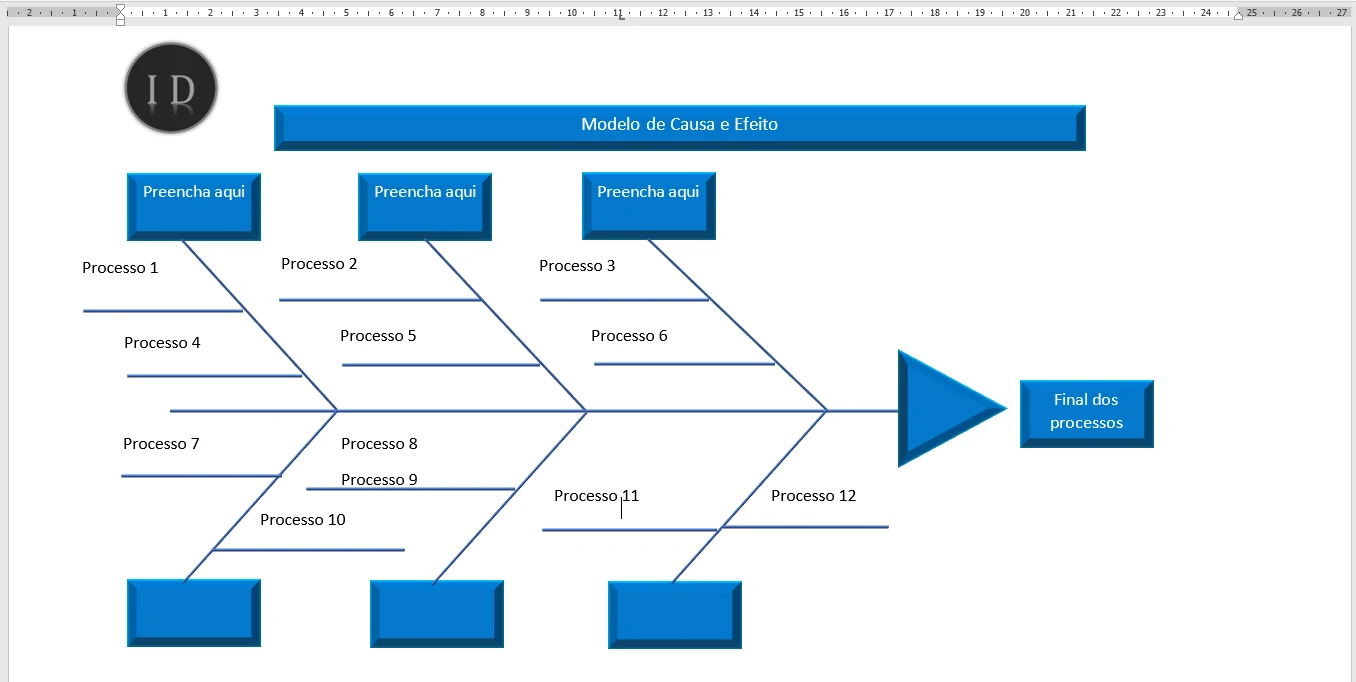
Task: Click the 'Final dos processos' box
Action: [x=1086, y=412]
